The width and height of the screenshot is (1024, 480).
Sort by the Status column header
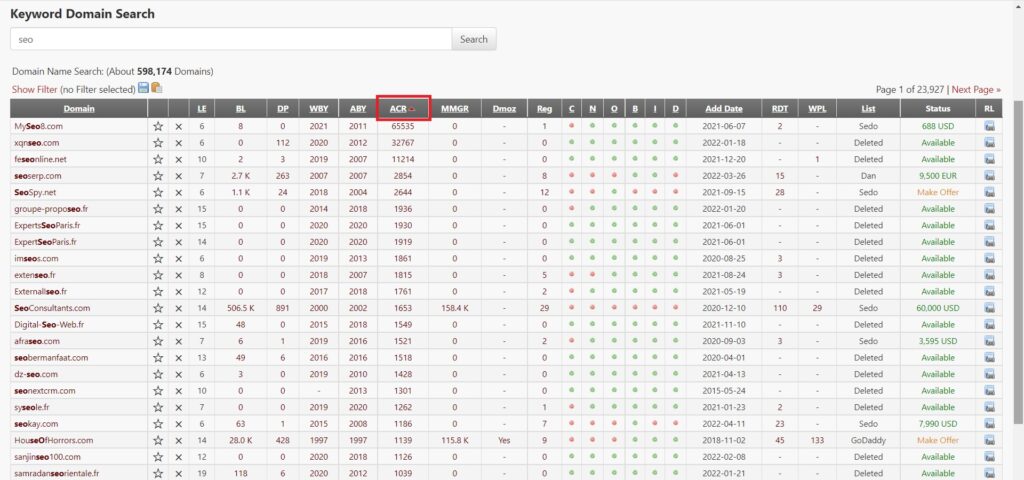click(x=938, y=108)
